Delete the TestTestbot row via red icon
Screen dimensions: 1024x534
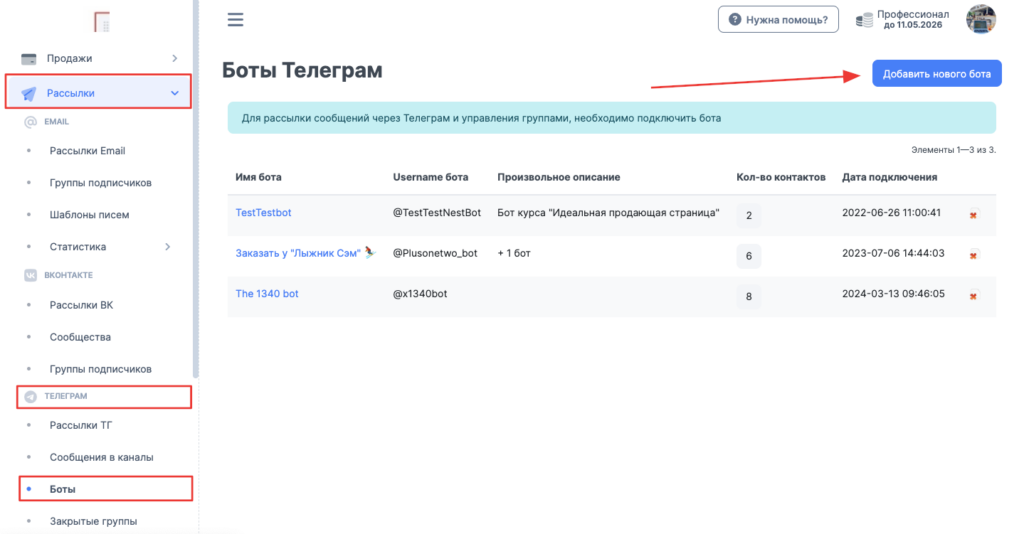pos(974,214)
